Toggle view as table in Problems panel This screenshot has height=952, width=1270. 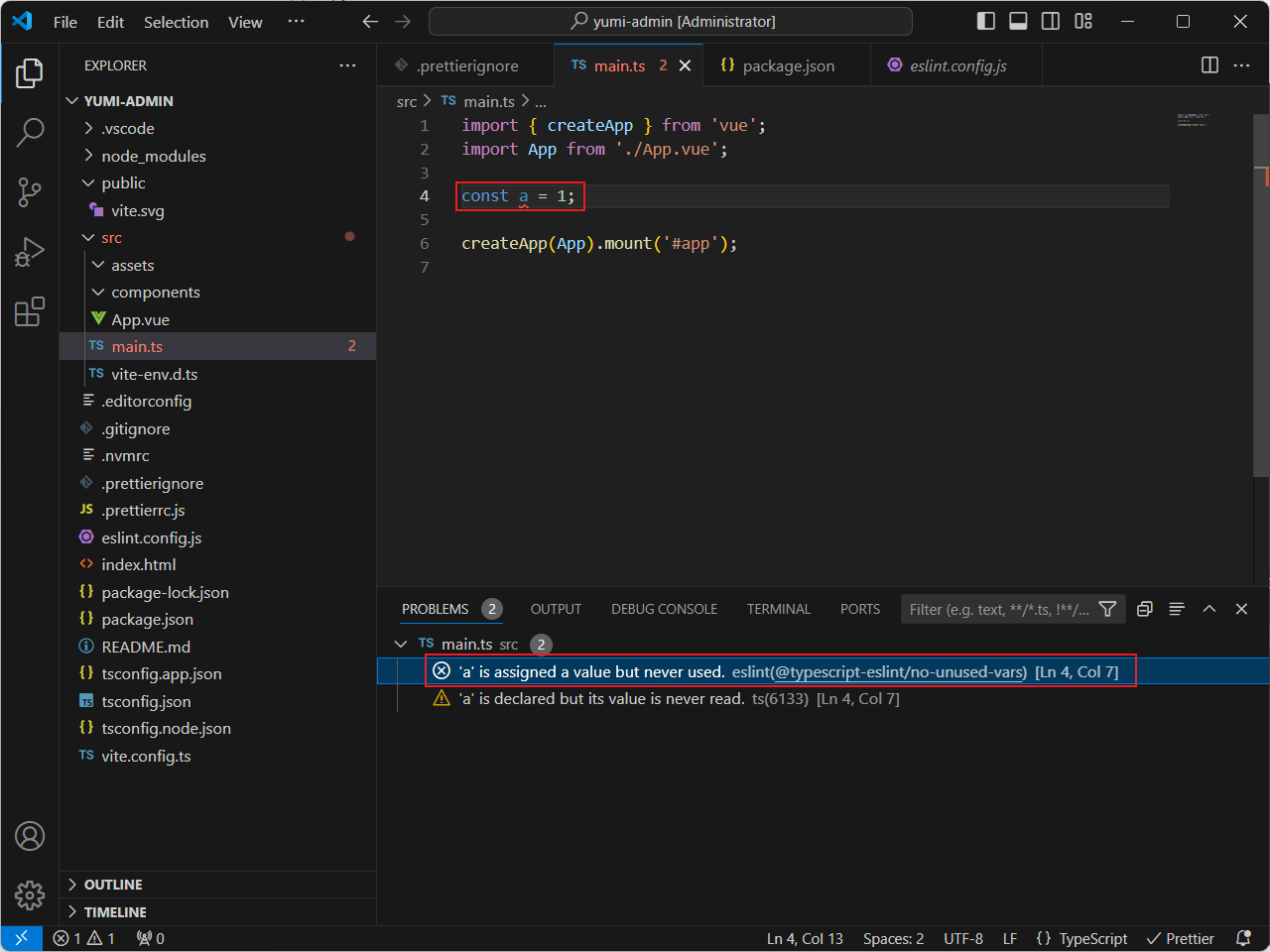(1177, 609)
